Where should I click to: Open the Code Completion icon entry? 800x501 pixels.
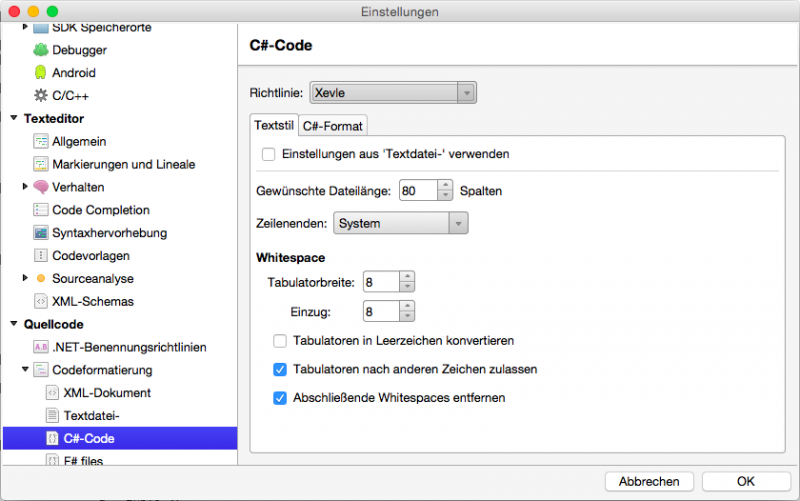41,210
